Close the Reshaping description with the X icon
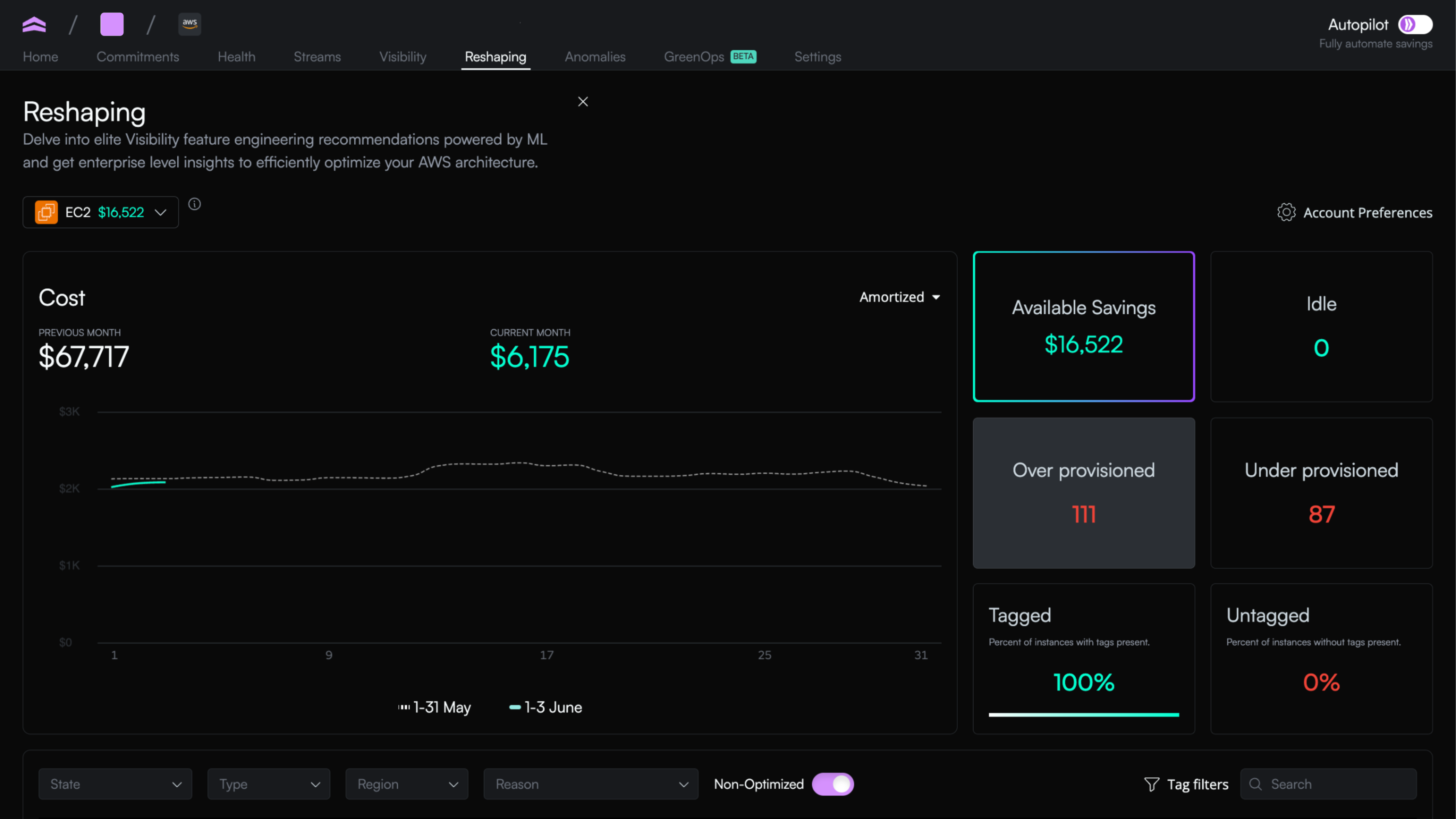Viewport: 1456px width, 819px height. 583,102
